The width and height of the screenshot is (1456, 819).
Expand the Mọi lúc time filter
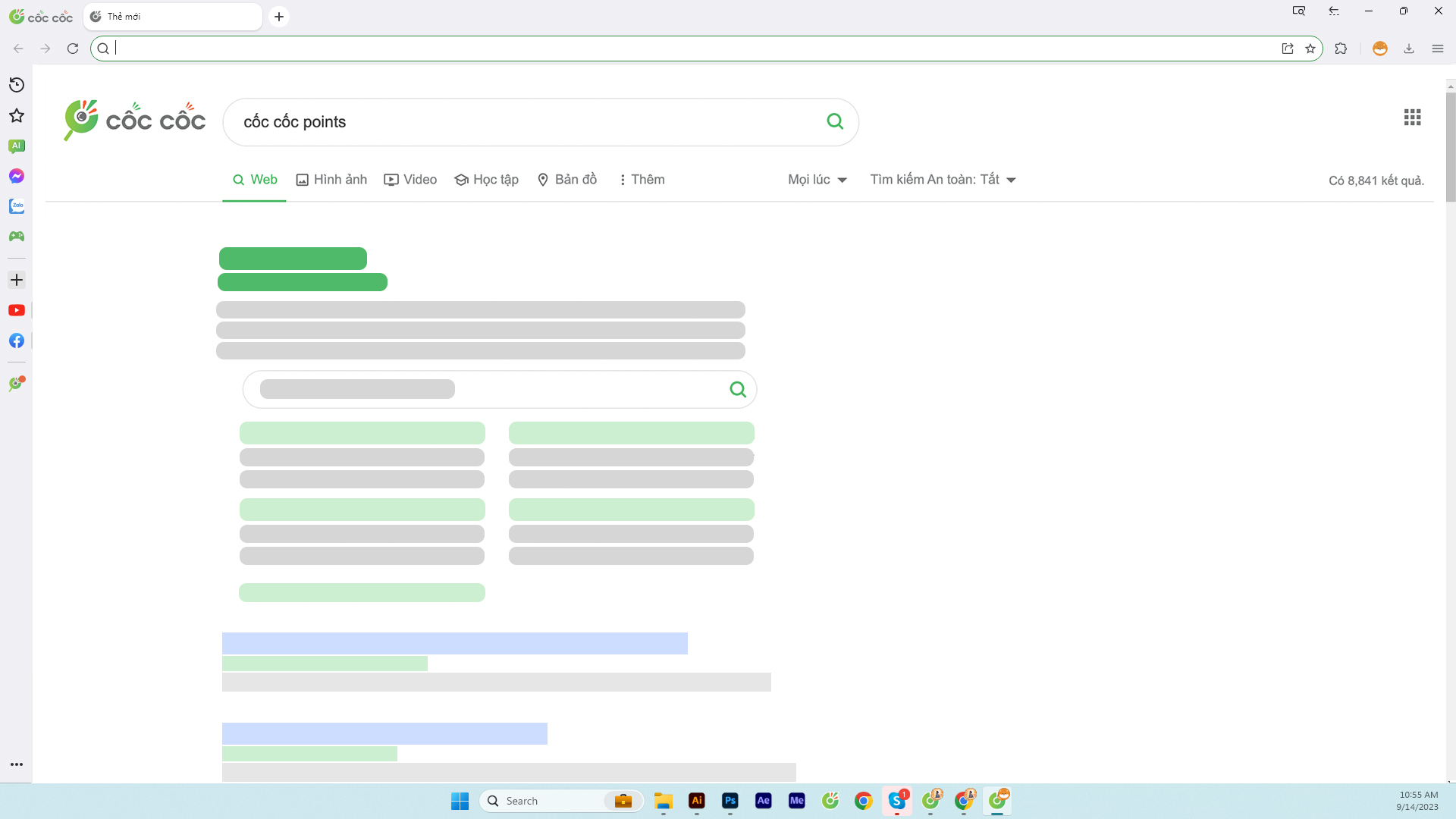click(x=817, y=180)
